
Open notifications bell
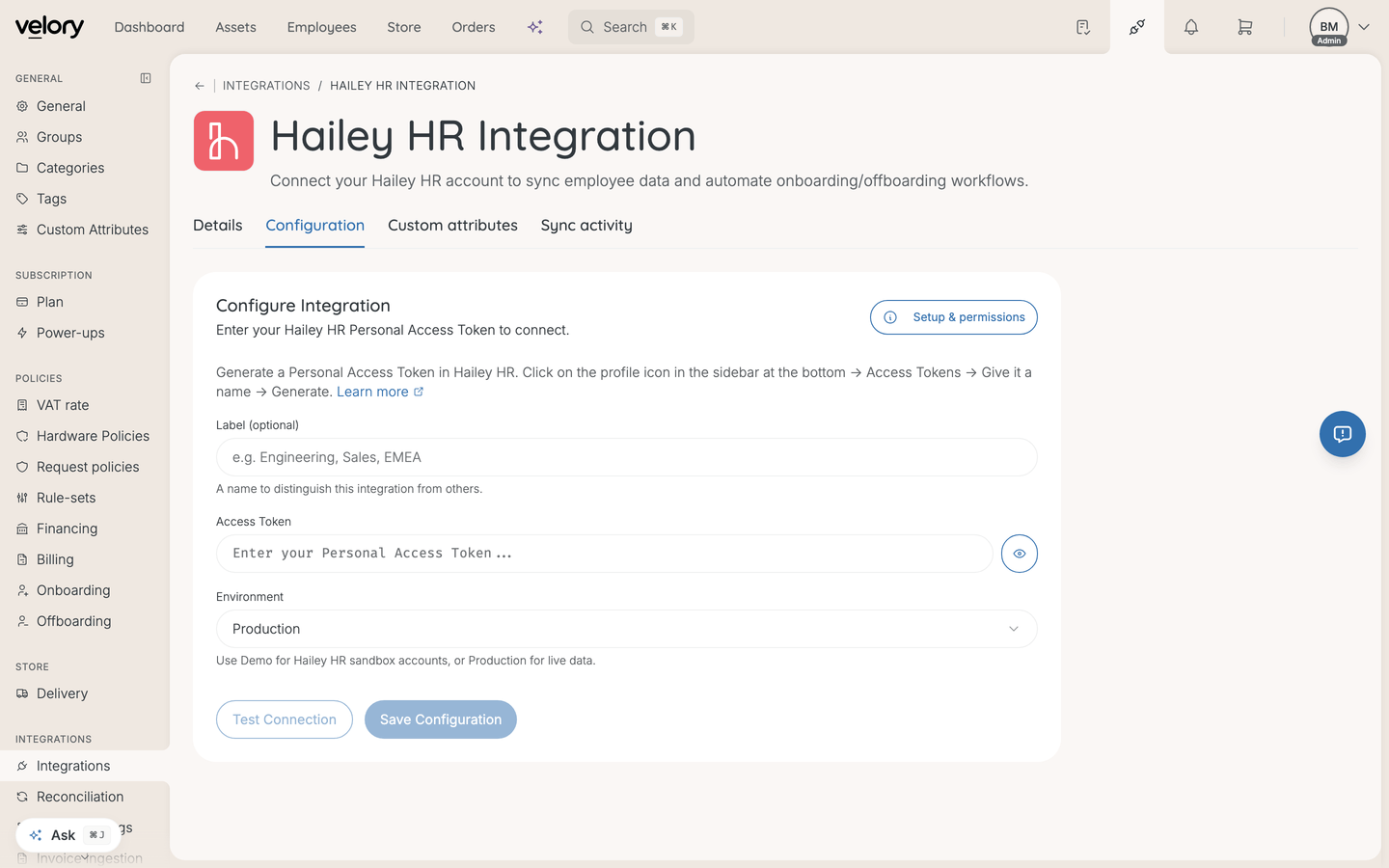click(x=1191, y=27)
